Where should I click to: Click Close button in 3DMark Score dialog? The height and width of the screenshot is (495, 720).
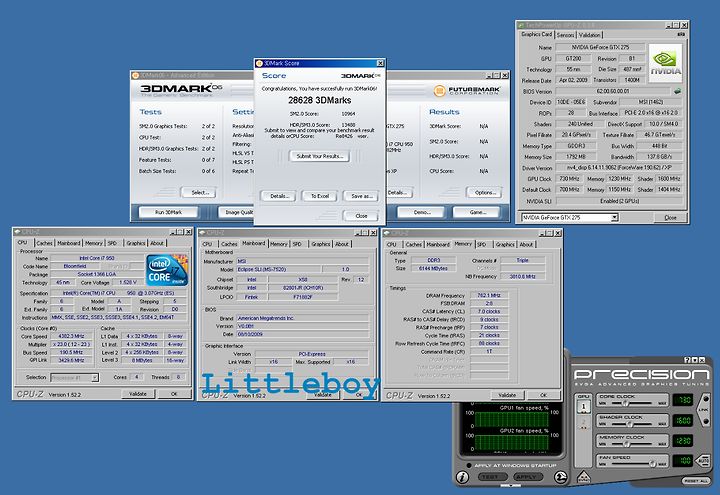[361, 216]
